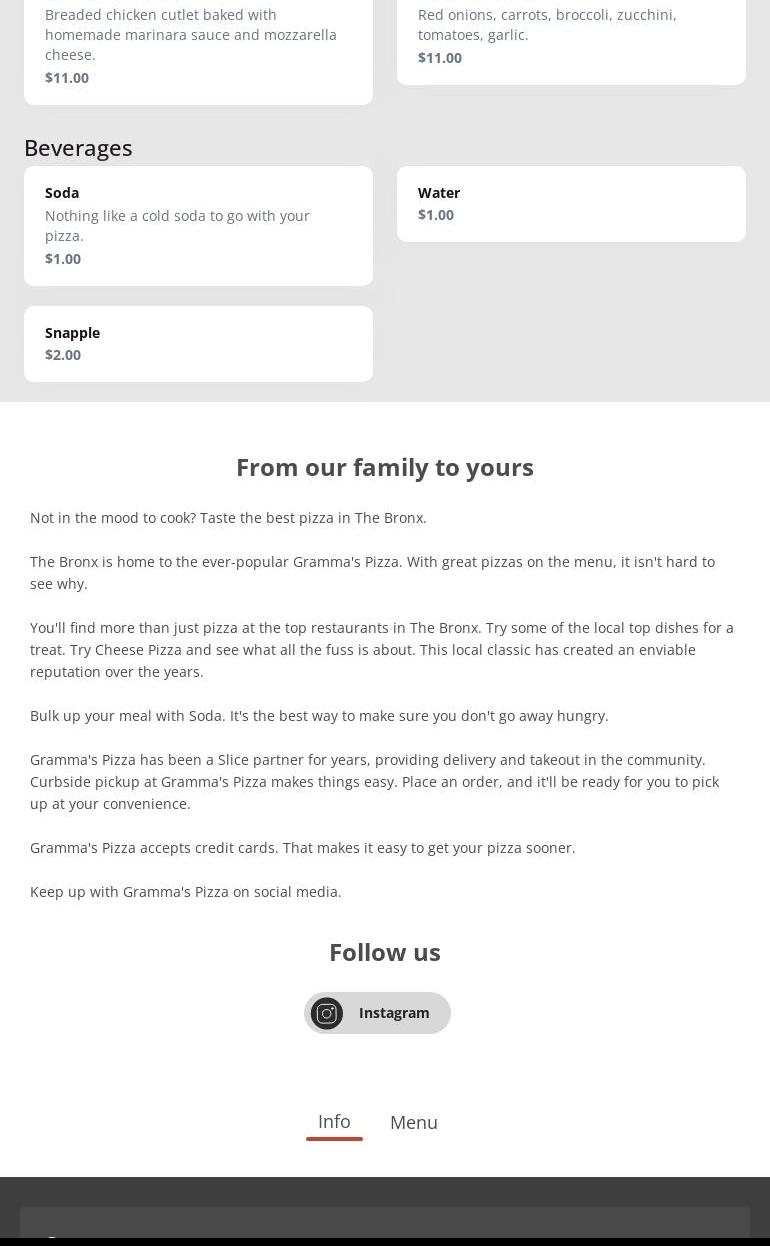Click the "Follow us" heading
This screenshot has height=1246, width=770.
385,952
